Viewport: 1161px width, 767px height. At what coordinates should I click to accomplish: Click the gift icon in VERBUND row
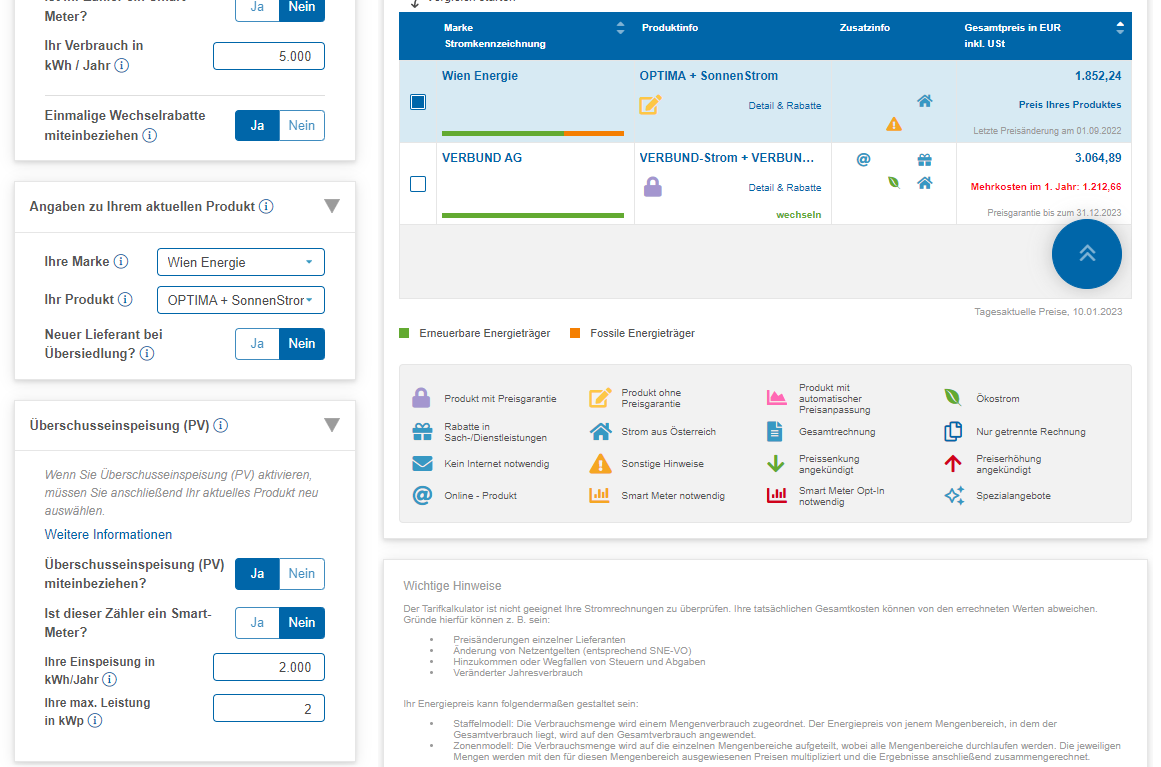point(925,159)
